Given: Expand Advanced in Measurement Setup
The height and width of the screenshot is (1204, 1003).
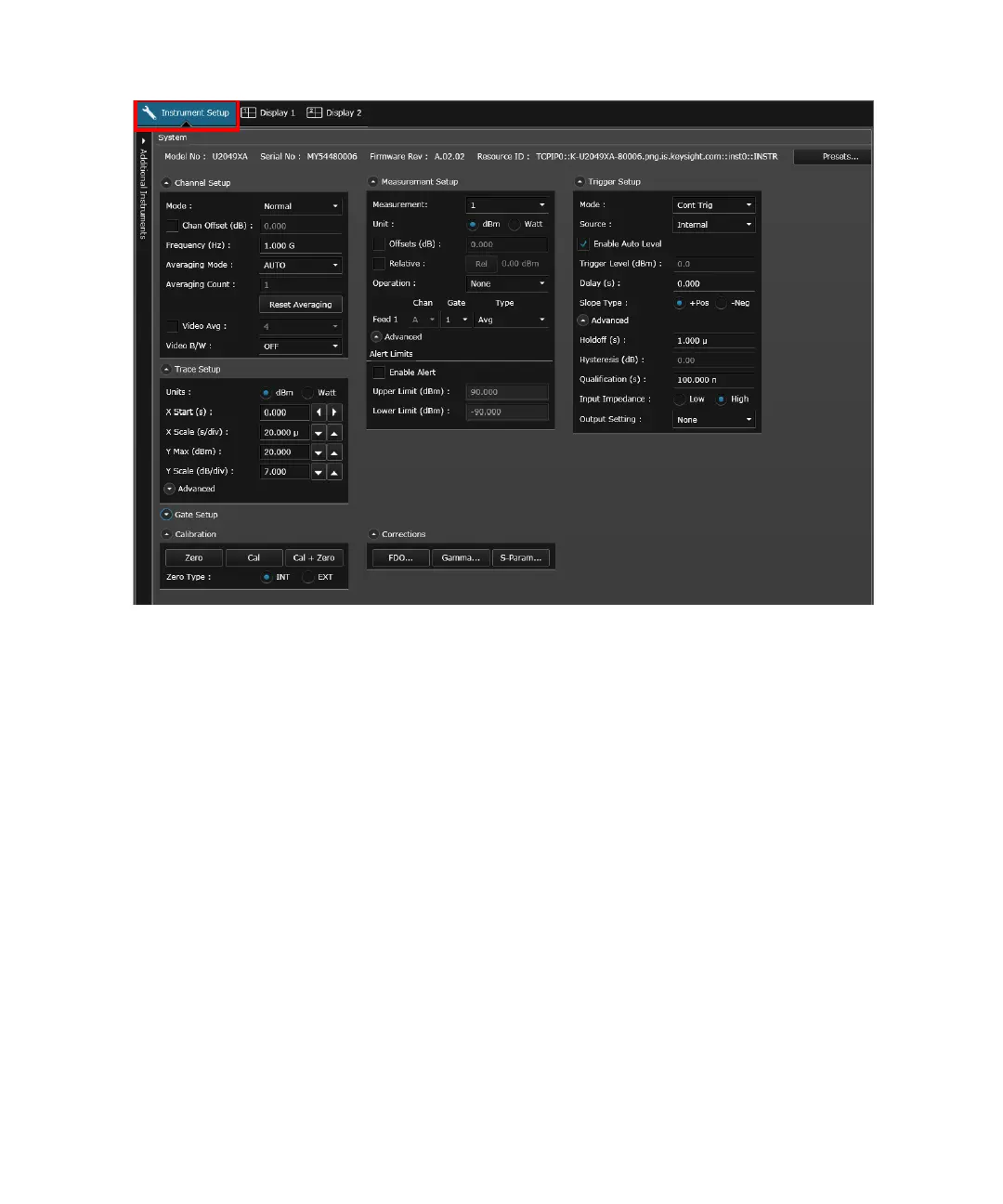Looking at the screenshot, I should pos(376,337).
